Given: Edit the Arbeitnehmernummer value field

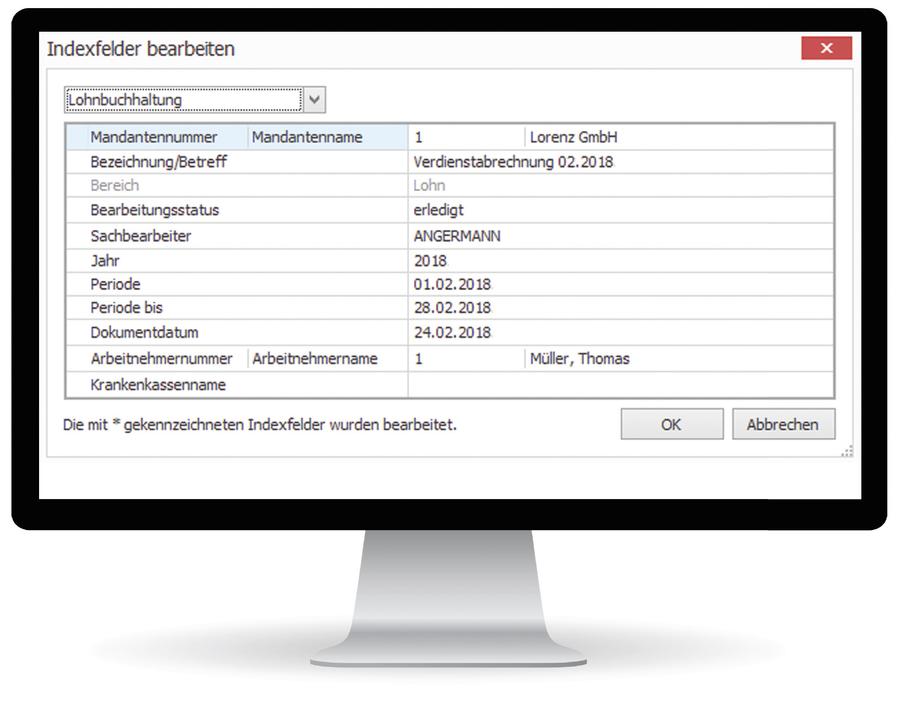Looking at the screenshot, I should pyautogui.click(x=465, y=359).
